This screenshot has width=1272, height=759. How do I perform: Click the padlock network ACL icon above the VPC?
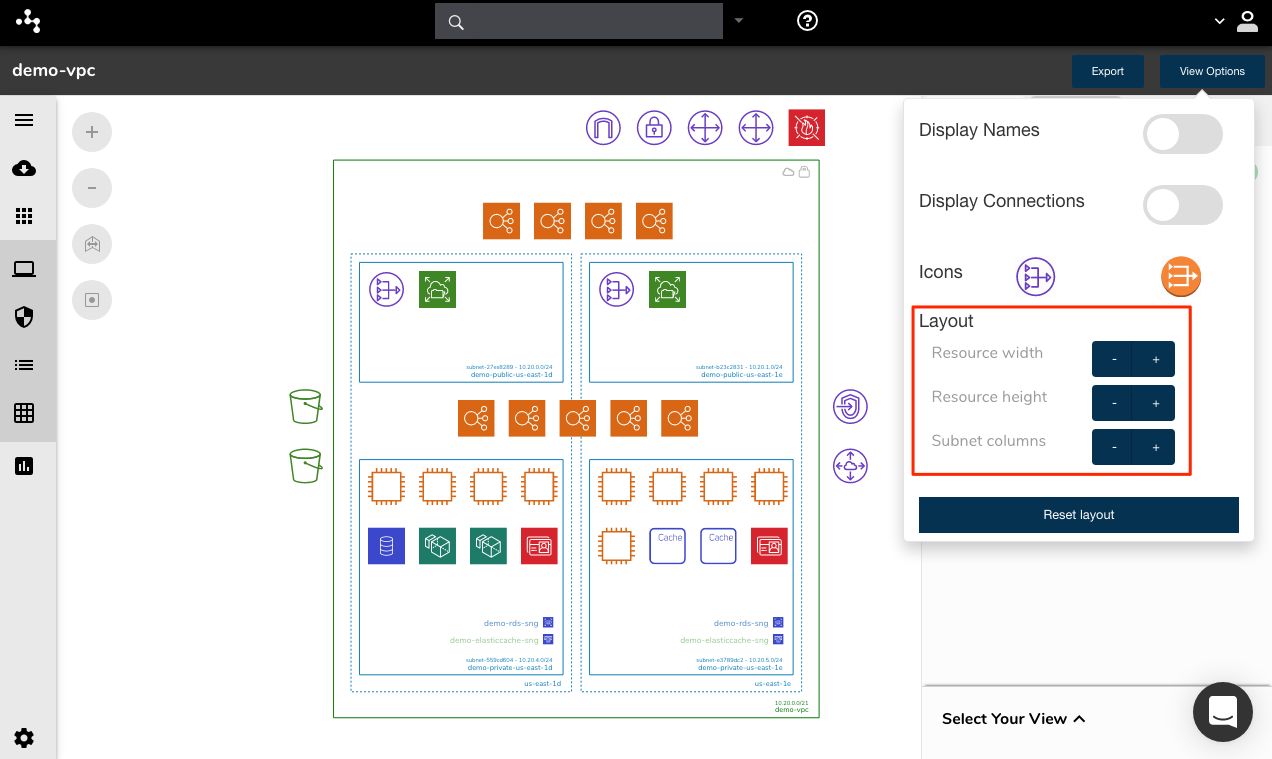[654, 127]
